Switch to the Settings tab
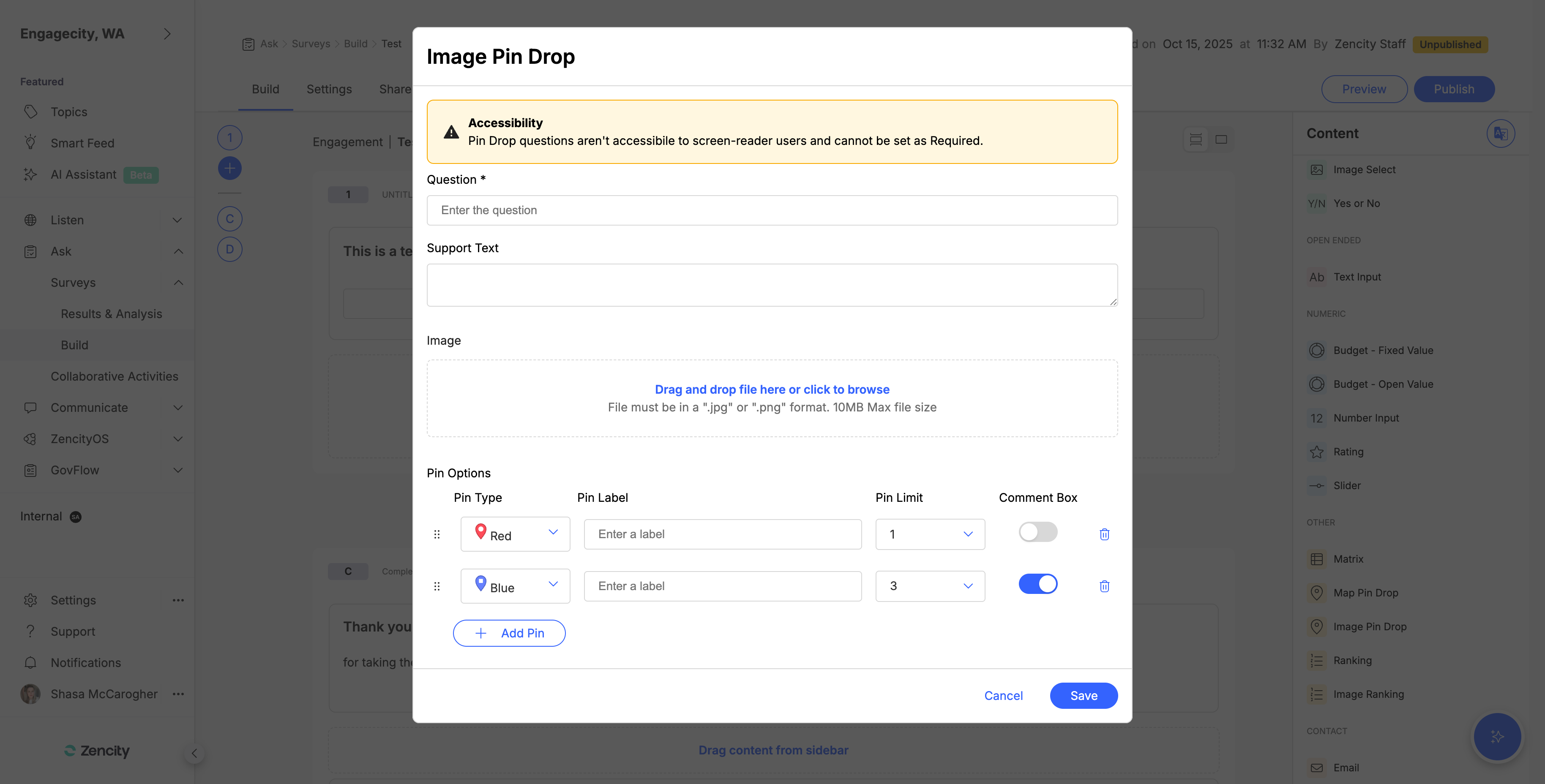This screenshot has width=1545, height=784. point(329,89)
